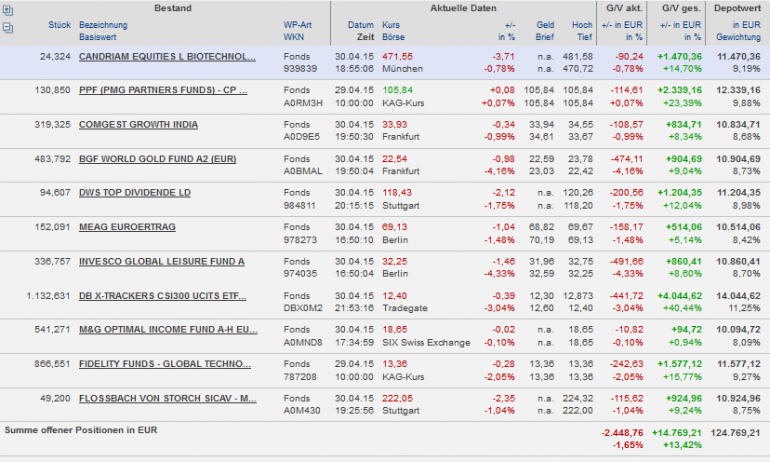This screenshot has height=462, width=770.
Task: Select WKN A0M430 cell
Action: pos(302,410)
